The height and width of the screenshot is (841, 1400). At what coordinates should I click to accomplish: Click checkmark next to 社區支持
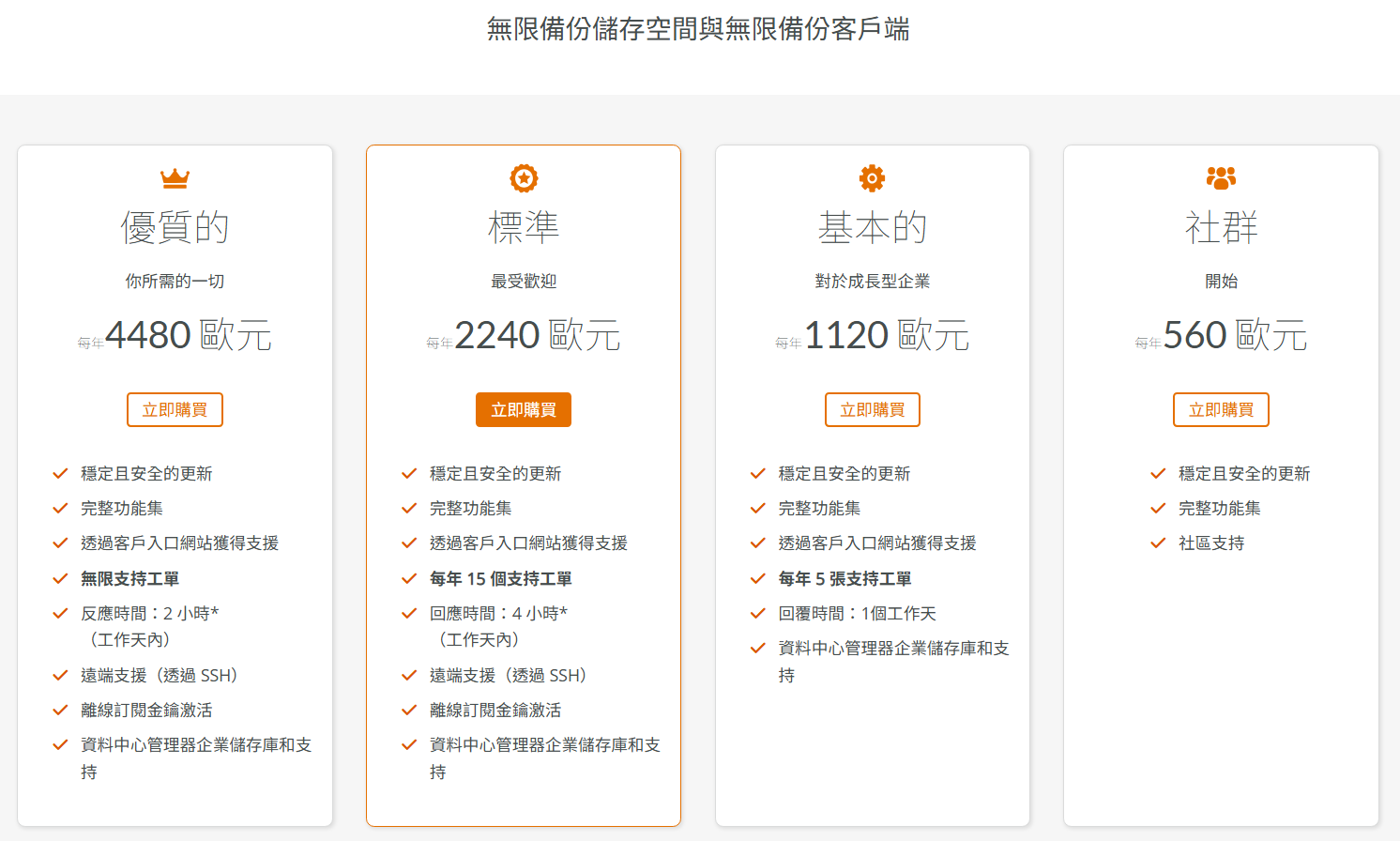coord(1158,543)
